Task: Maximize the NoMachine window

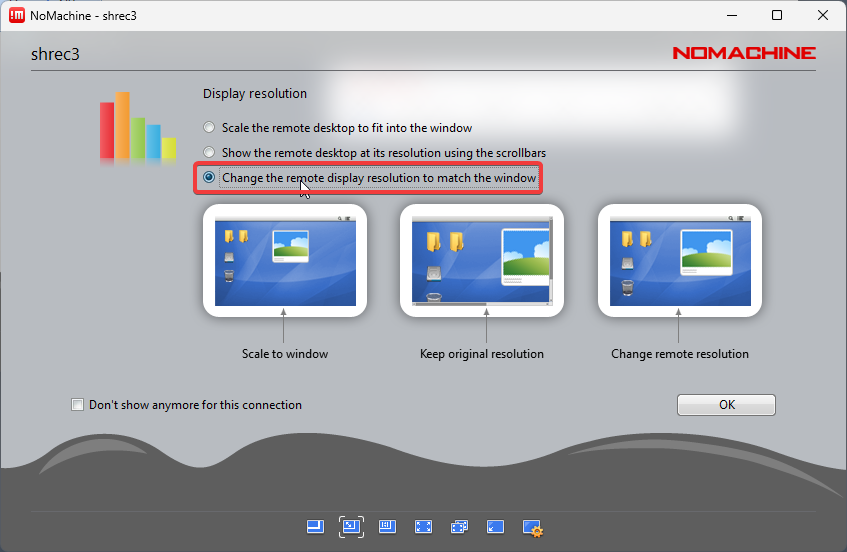Action: [x=777, y=15]
